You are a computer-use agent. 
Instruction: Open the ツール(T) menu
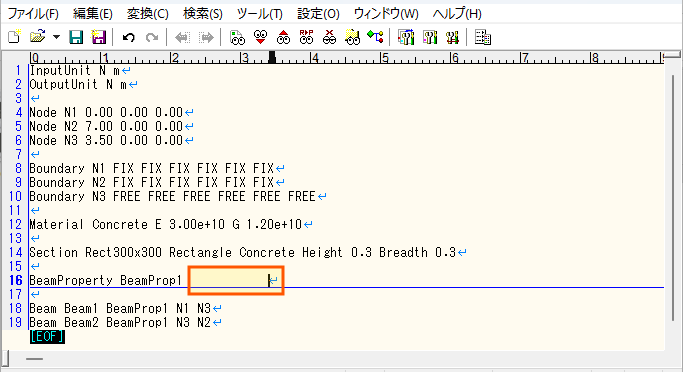pos(260,14)
